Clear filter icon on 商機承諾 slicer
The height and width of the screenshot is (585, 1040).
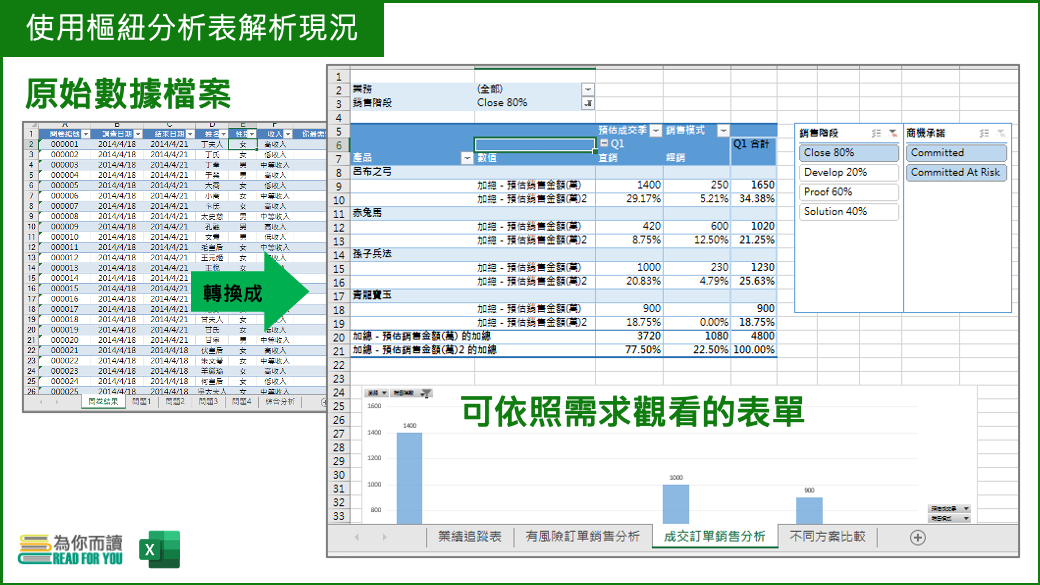[999, 133]
